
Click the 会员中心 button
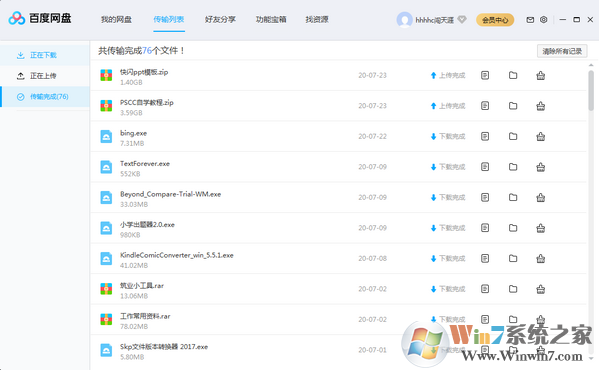coord(495,20)
